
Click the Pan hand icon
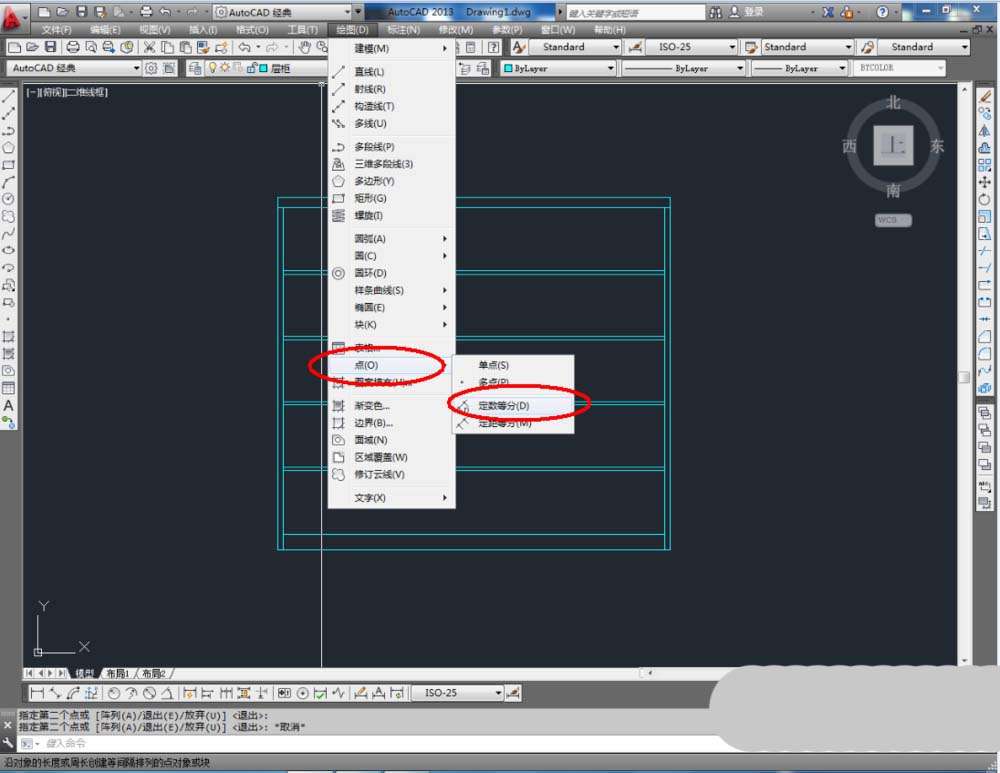coord(305,47)
